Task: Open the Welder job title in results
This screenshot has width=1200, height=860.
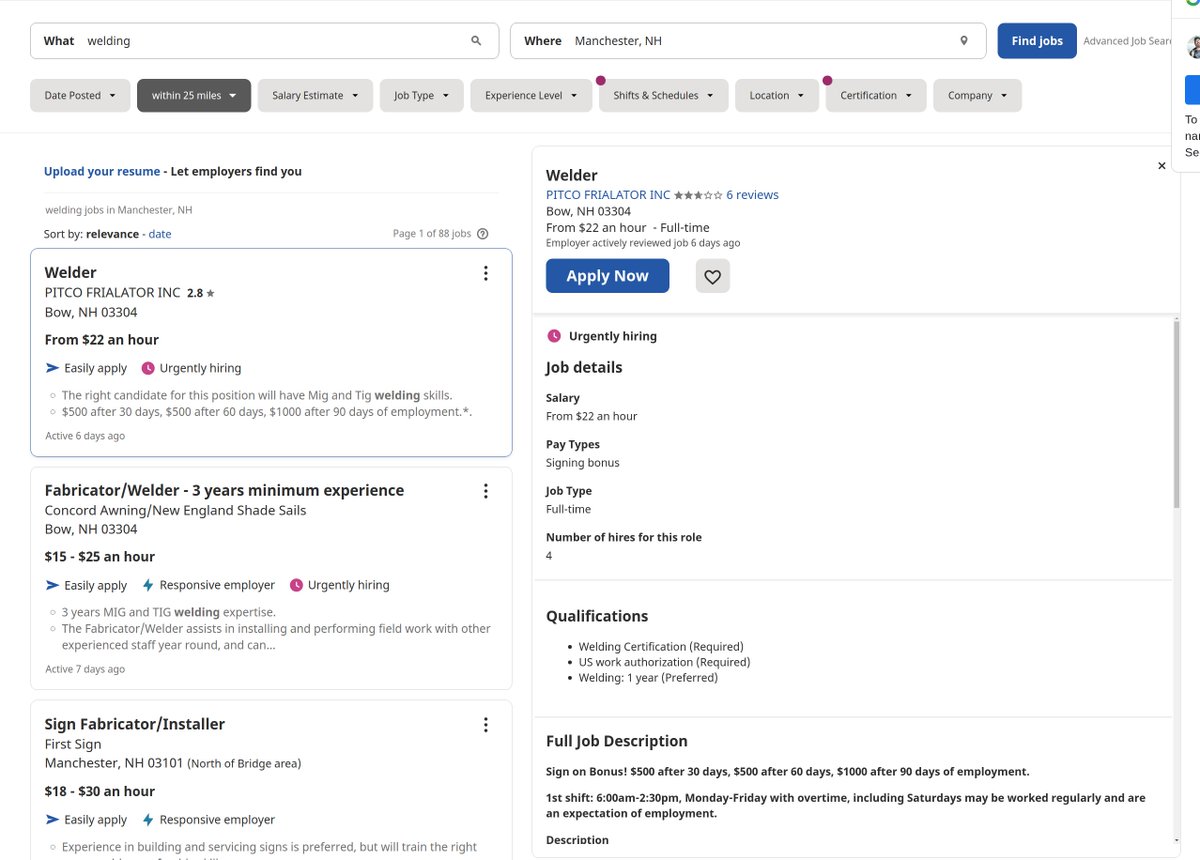Action: [71, 272]
